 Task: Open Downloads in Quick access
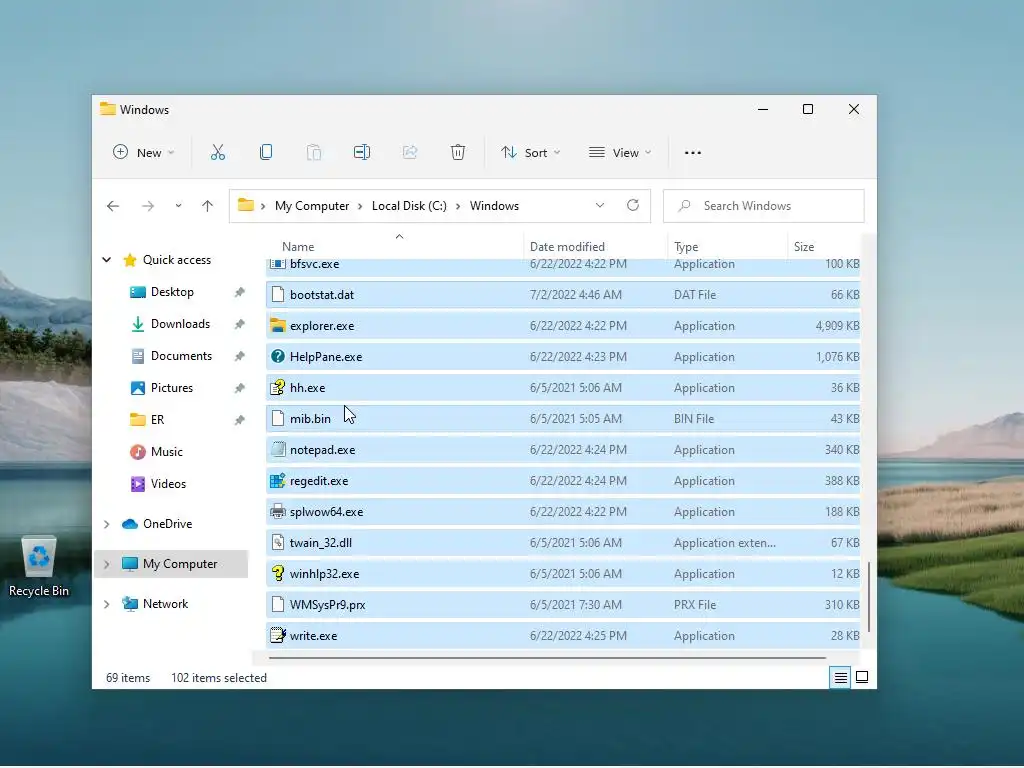point(180,324)
